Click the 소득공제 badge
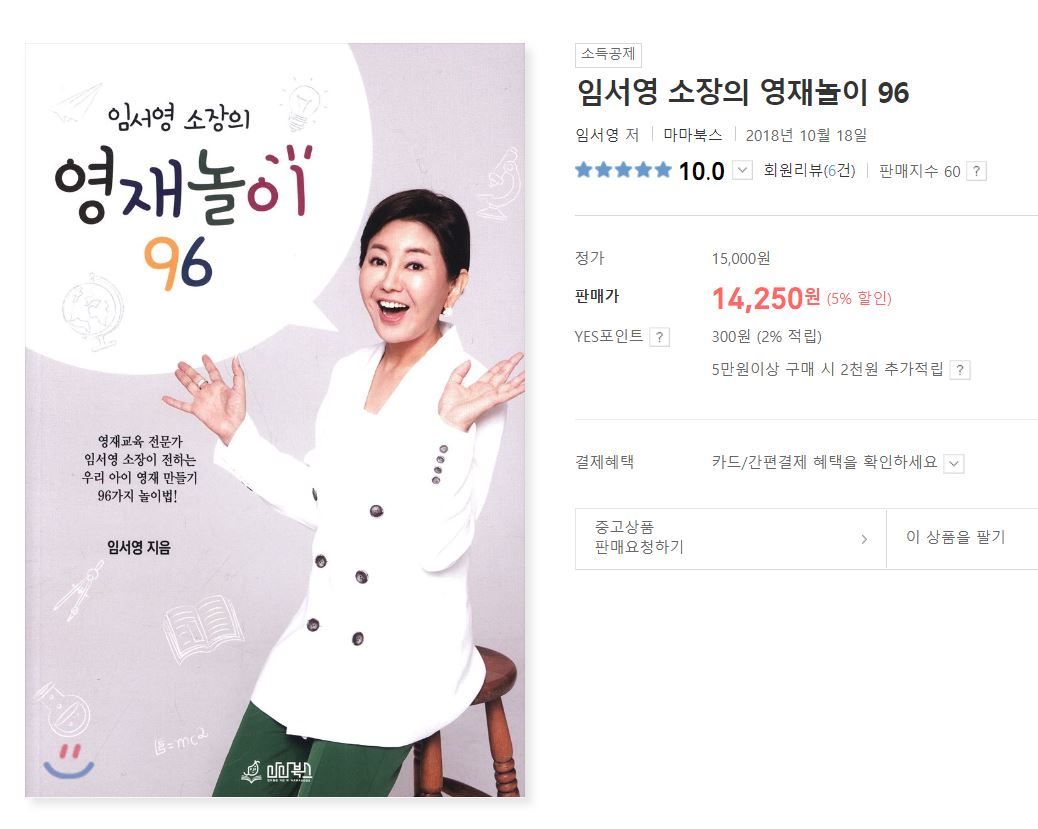Image resolution: width=1038 pixels, height=829 pixels. [608, 54]
